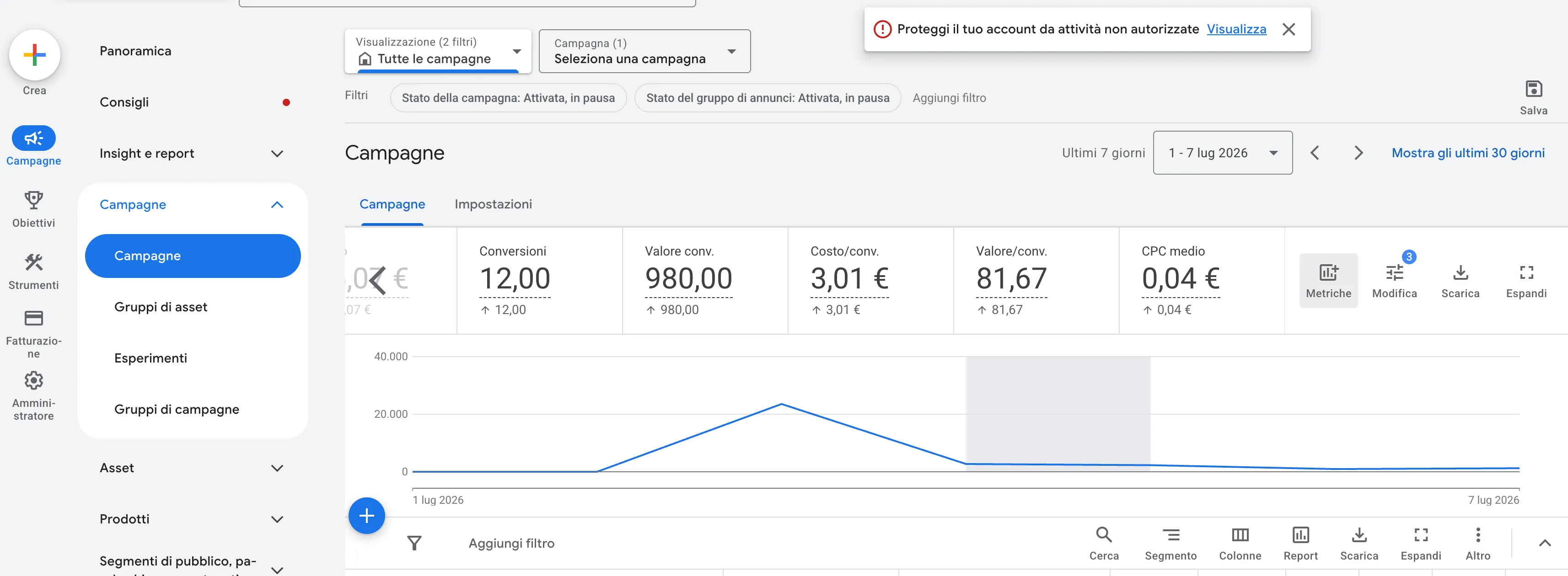The image size is (1568, 576).
Task: Select the highlighted Campagne submenu item
Action: coord(193,256)
